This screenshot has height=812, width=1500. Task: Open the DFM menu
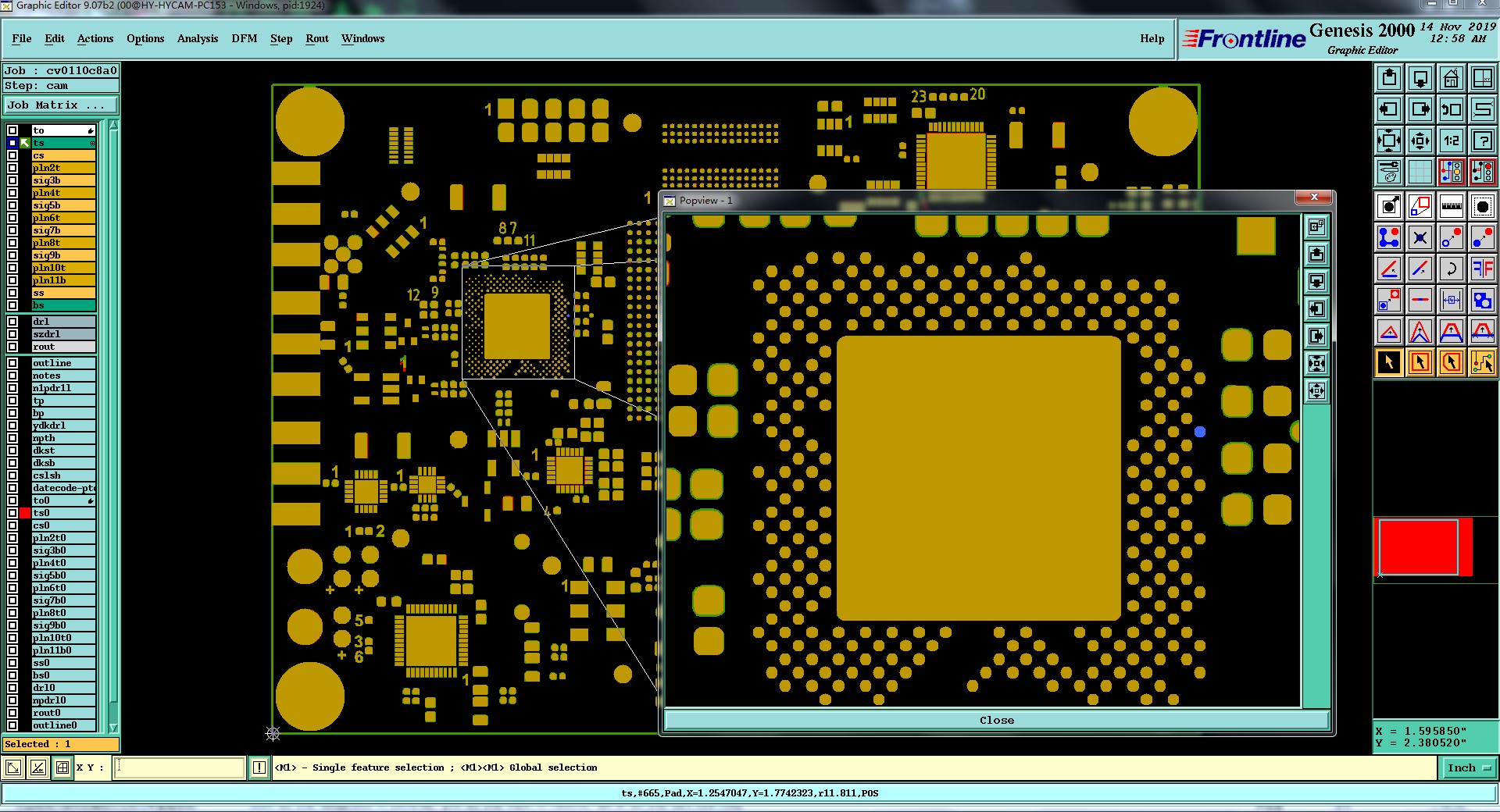click(x=245, y=38)
